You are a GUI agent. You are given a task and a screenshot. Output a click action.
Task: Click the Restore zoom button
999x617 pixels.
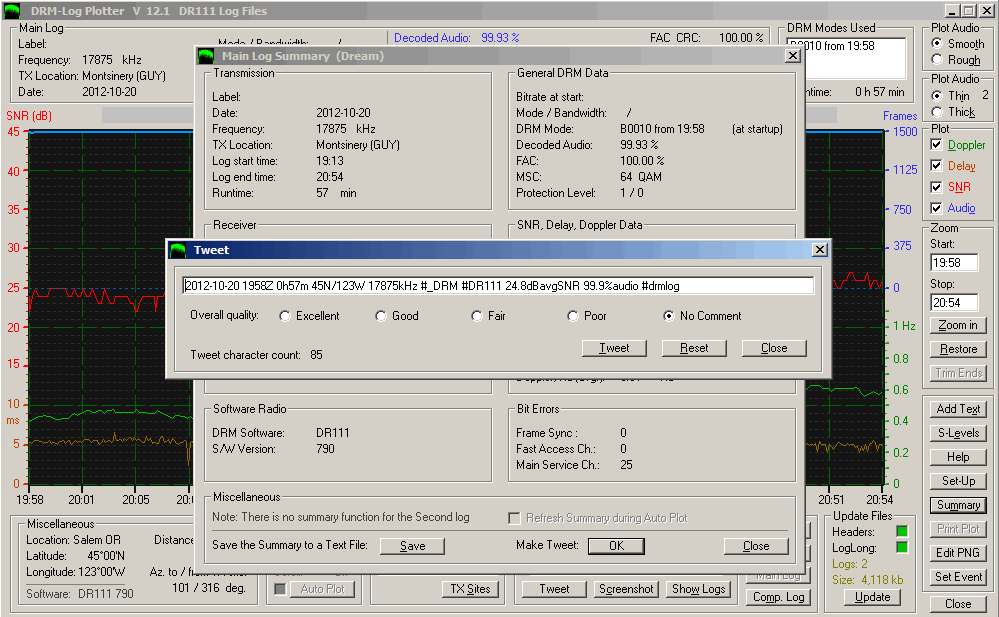(958, 349)
